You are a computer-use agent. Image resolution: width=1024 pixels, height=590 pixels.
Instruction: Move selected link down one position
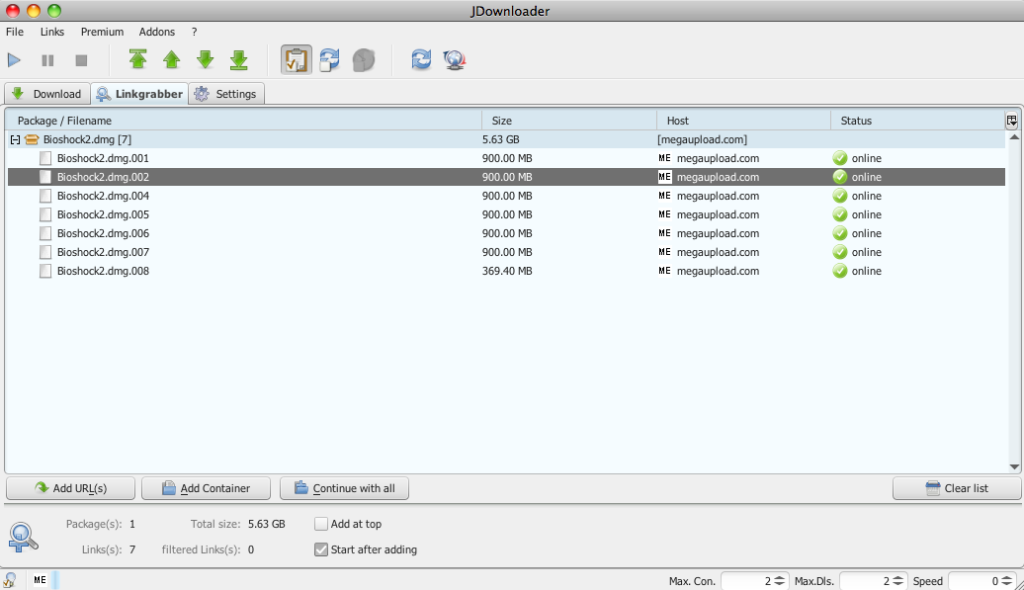click(x=205, y=59)
